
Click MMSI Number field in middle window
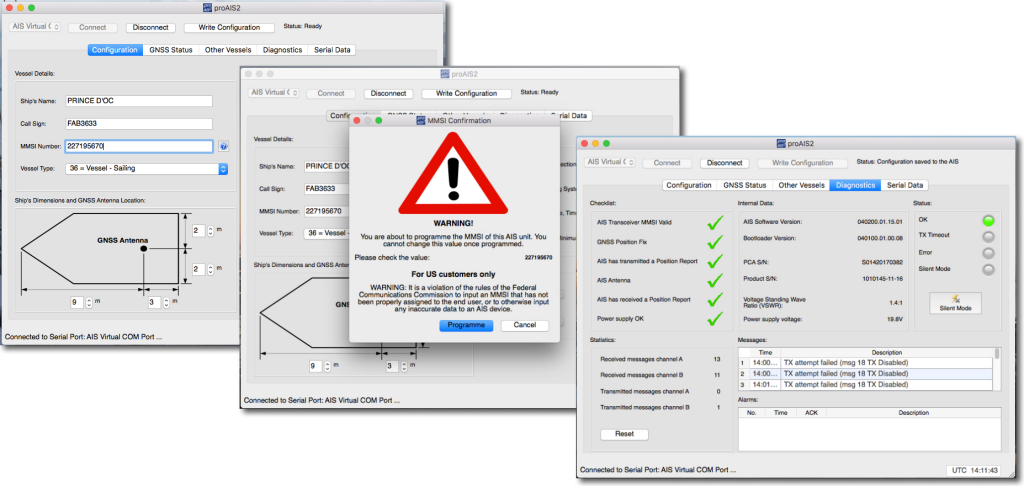pyautogui.click(x=327, y=211)
